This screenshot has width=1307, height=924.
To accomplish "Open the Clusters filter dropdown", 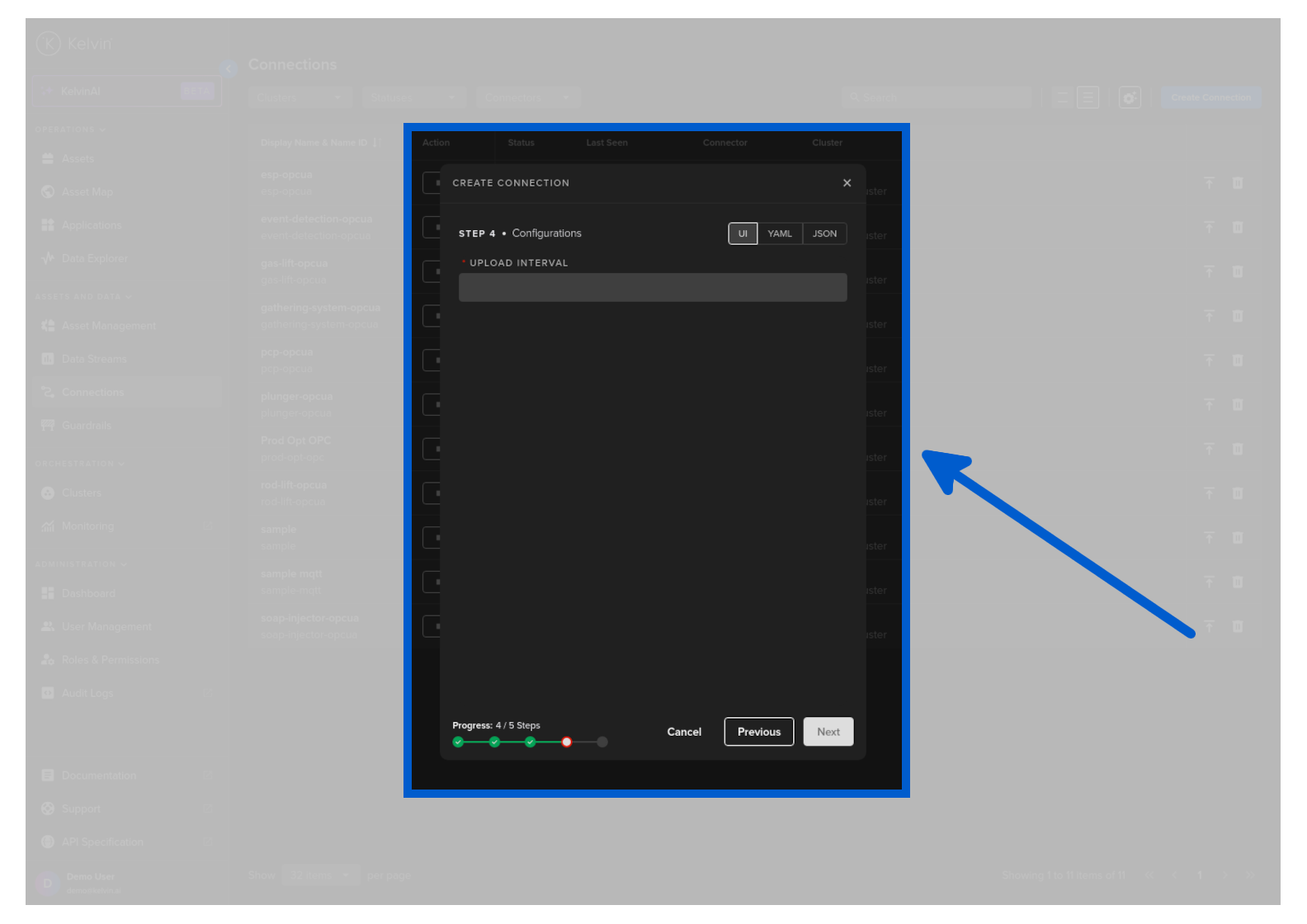I will click(300, 97).
